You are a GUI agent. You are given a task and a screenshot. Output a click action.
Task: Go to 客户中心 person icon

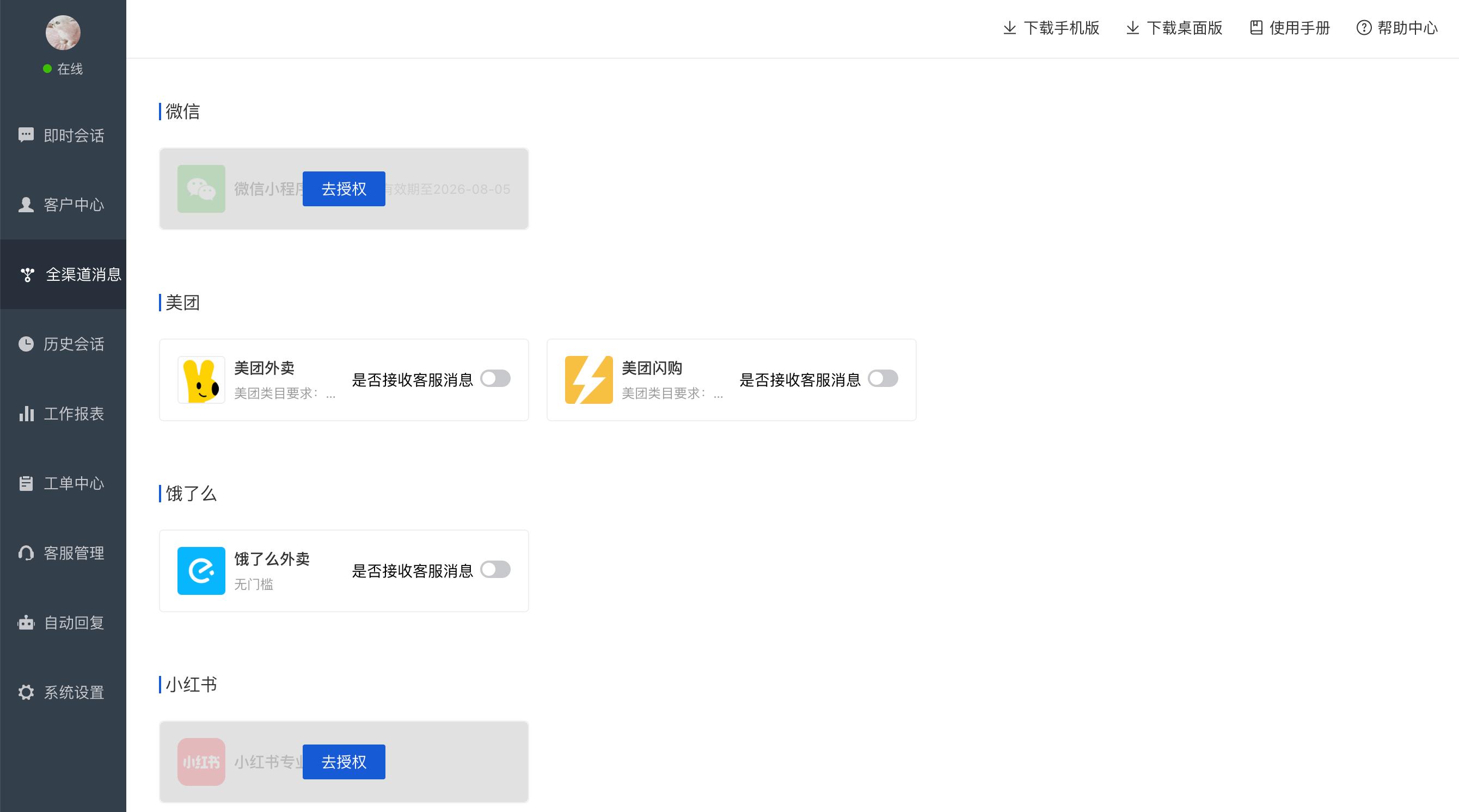26,205
